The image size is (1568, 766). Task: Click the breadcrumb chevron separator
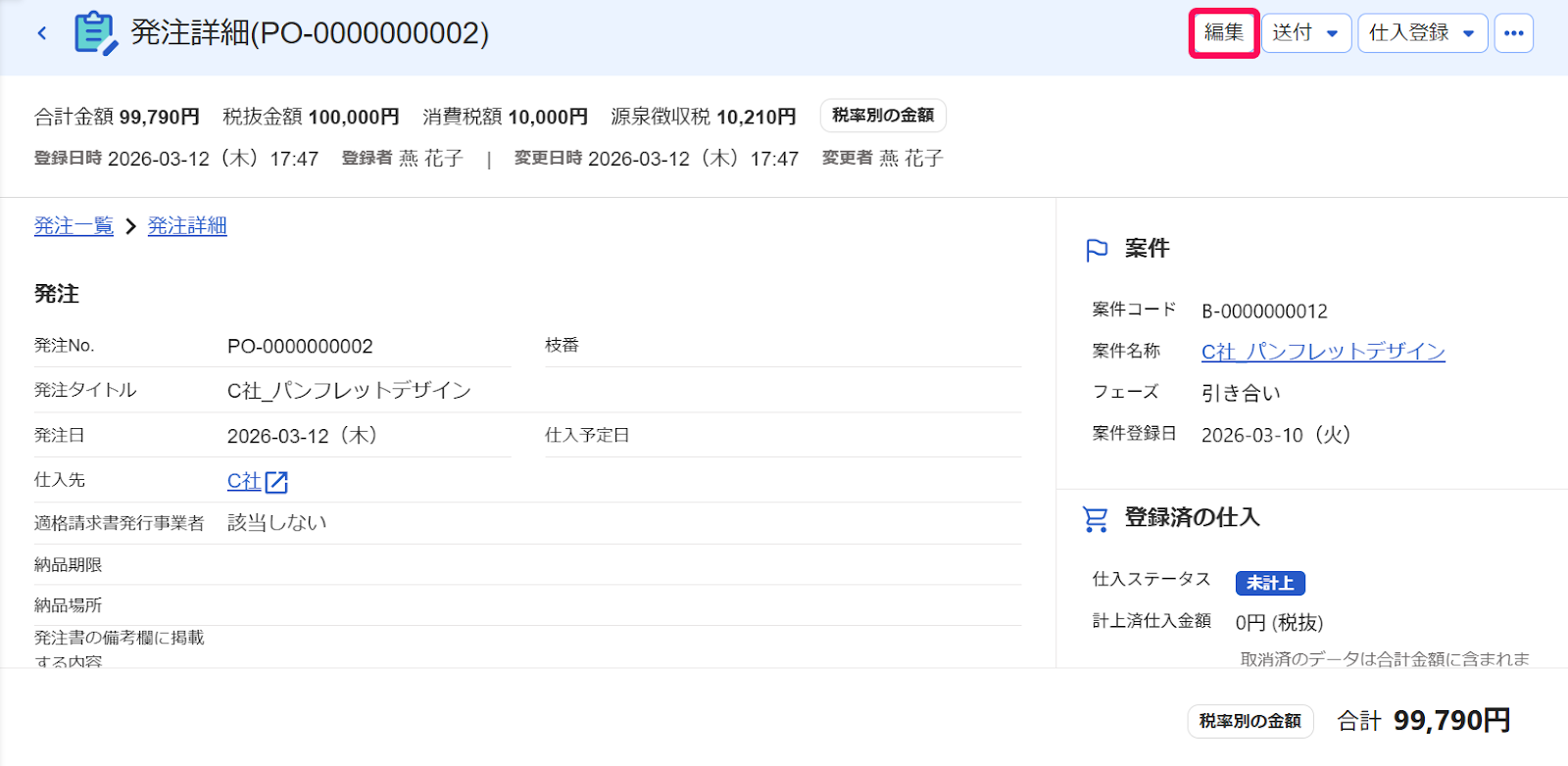(x=130, y=226)
